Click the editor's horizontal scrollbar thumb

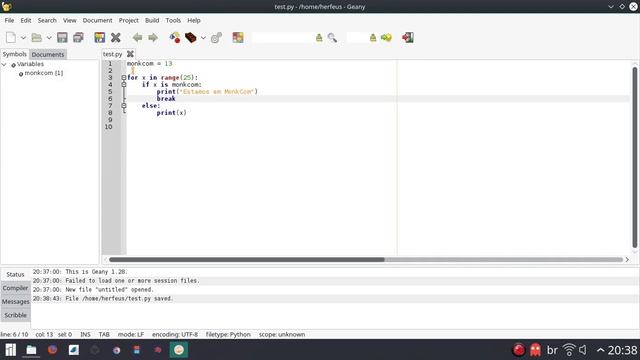tap(247, 260)
